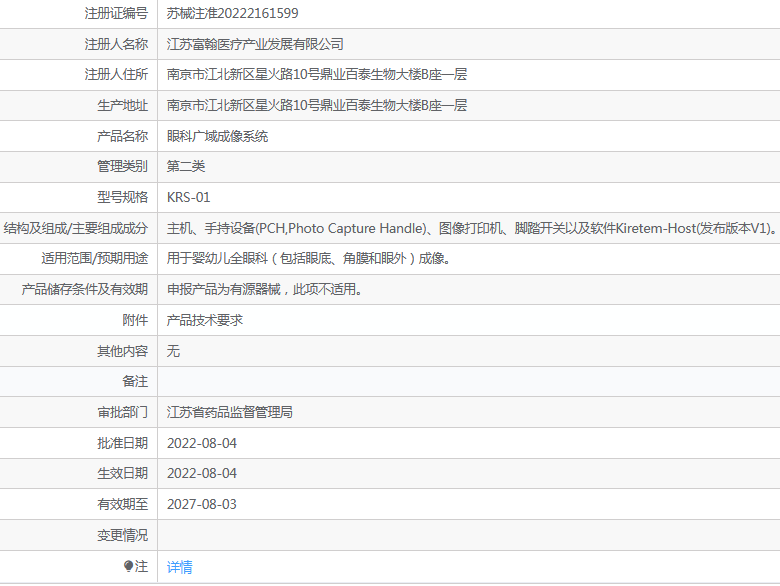Viewport: 780px width, 586px height.
Task: Click the 批准日期 label
Action: [122, 443]
